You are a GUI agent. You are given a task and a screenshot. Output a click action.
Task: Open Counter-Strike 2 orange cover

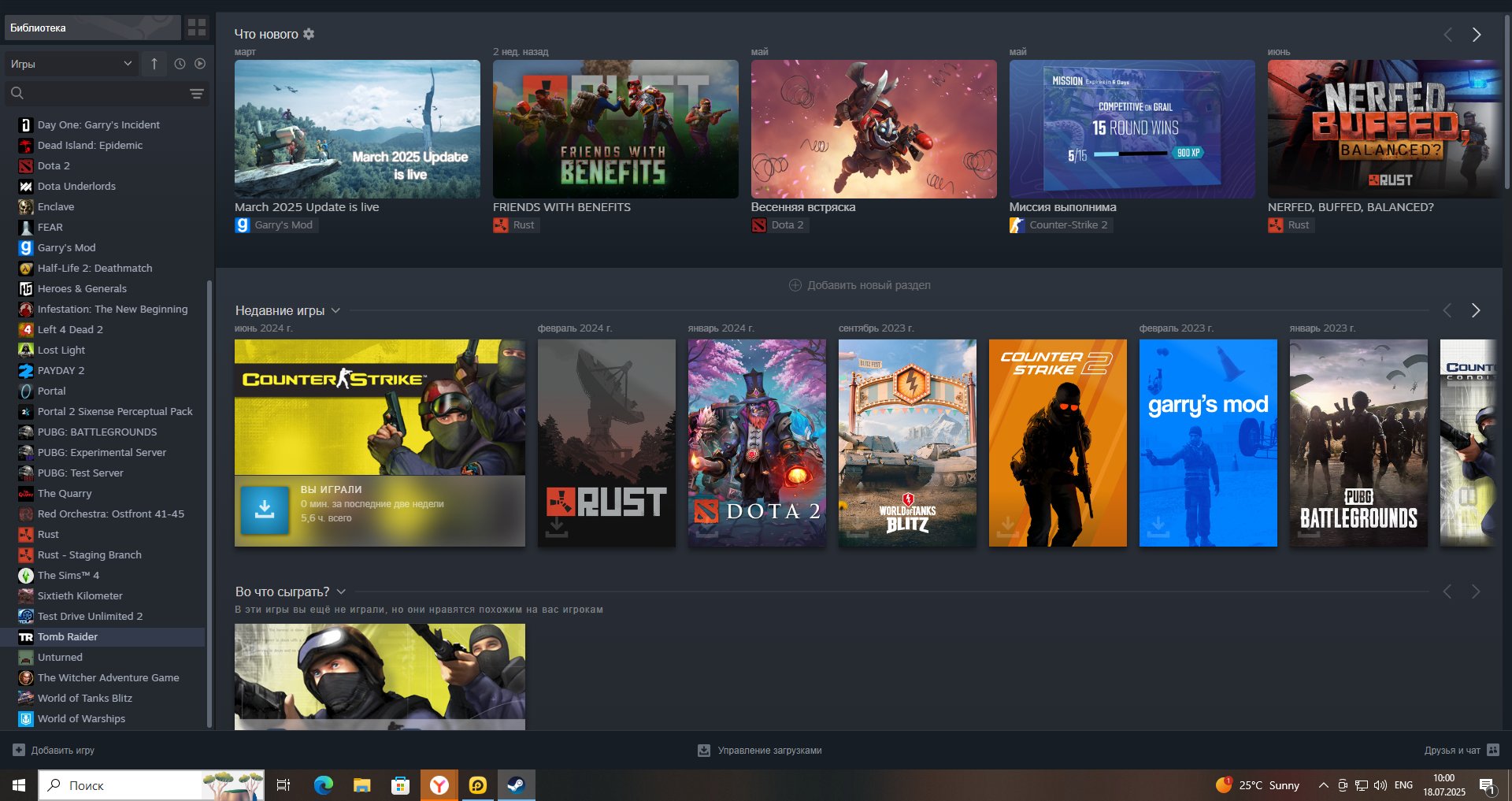coord(1058,443)
